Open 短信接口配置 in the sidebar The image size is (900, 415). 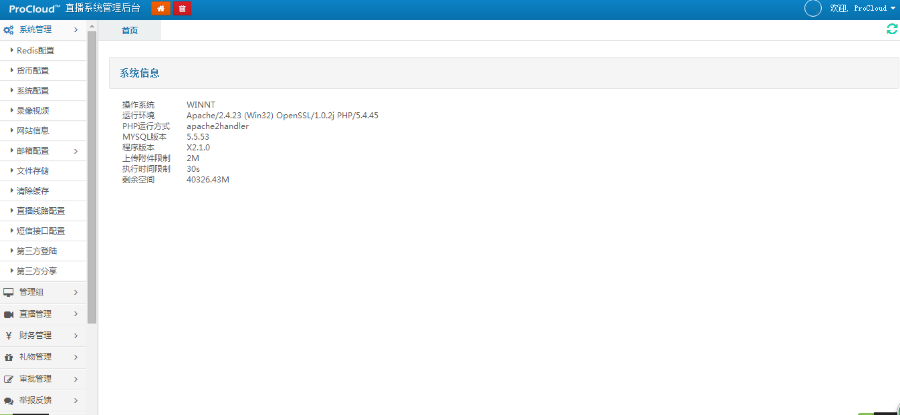tap(43, 231)
